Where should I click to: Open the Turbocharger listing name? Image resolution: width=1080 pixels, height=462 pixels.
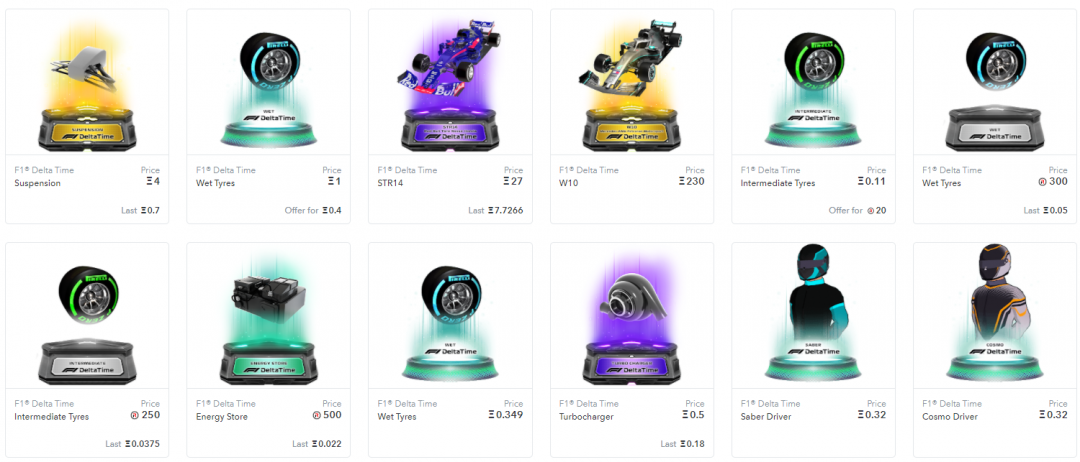click(x=586, y=417)
